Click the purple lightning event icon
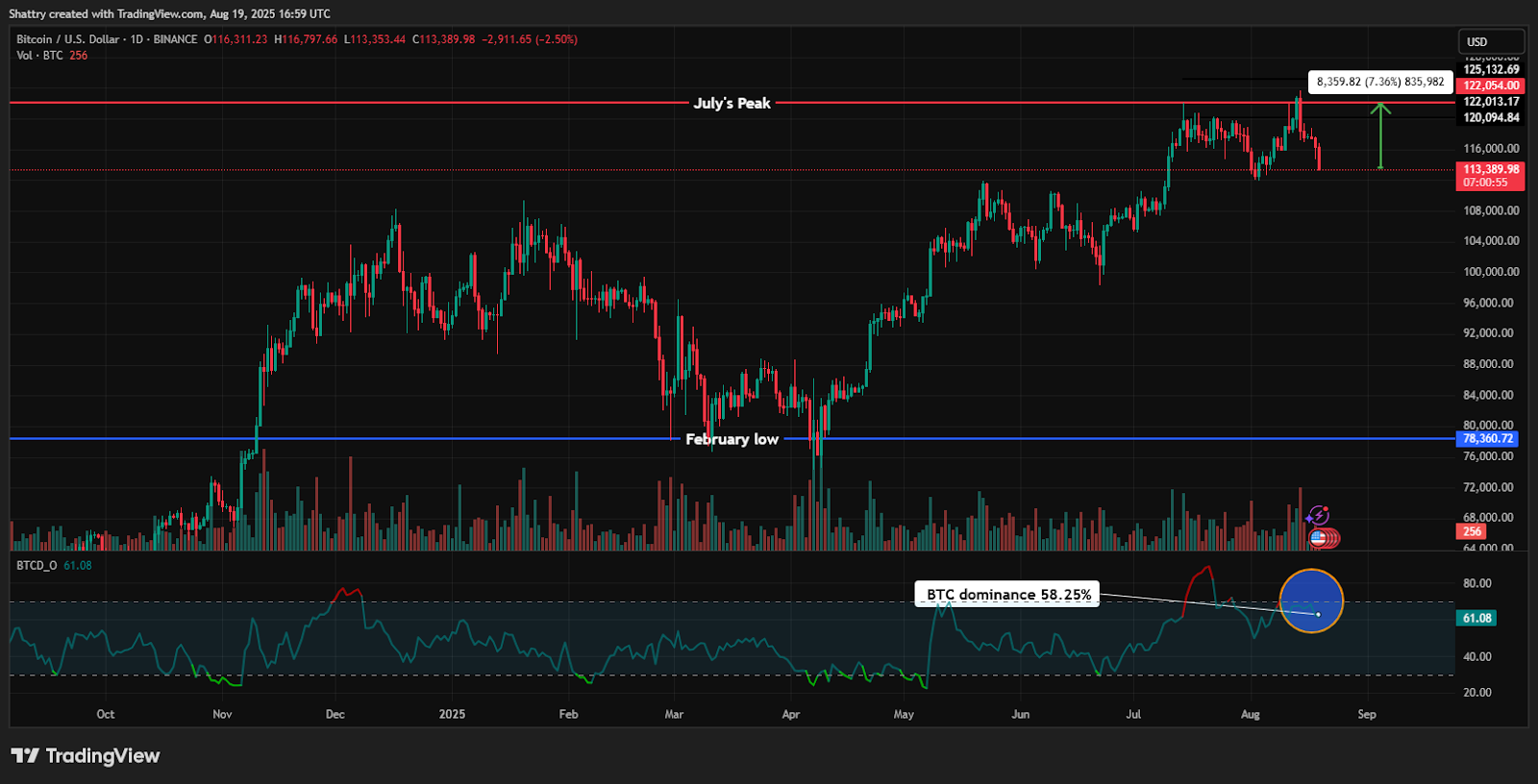The width and height of the screenshot is (1538, 784). click(1317, 517)
